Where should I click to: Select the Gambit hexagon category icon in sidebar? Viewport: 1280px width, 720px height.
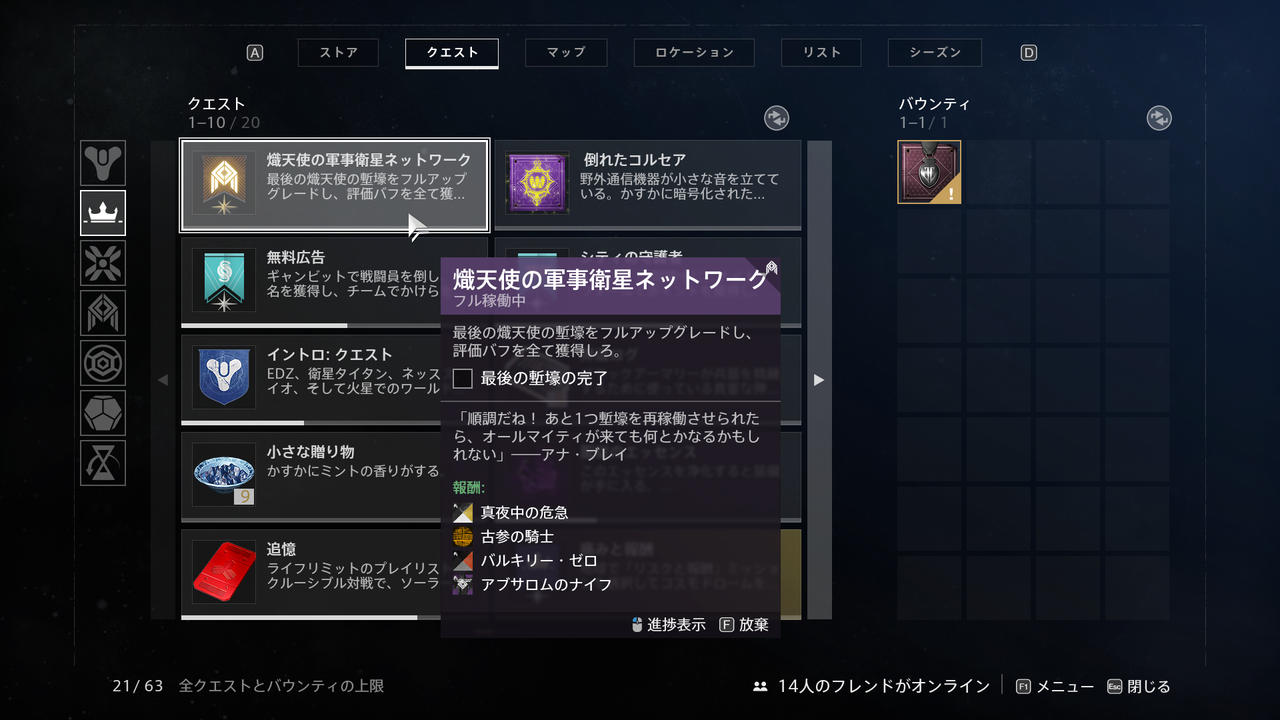pyautogui.click(x=103, y=363)
